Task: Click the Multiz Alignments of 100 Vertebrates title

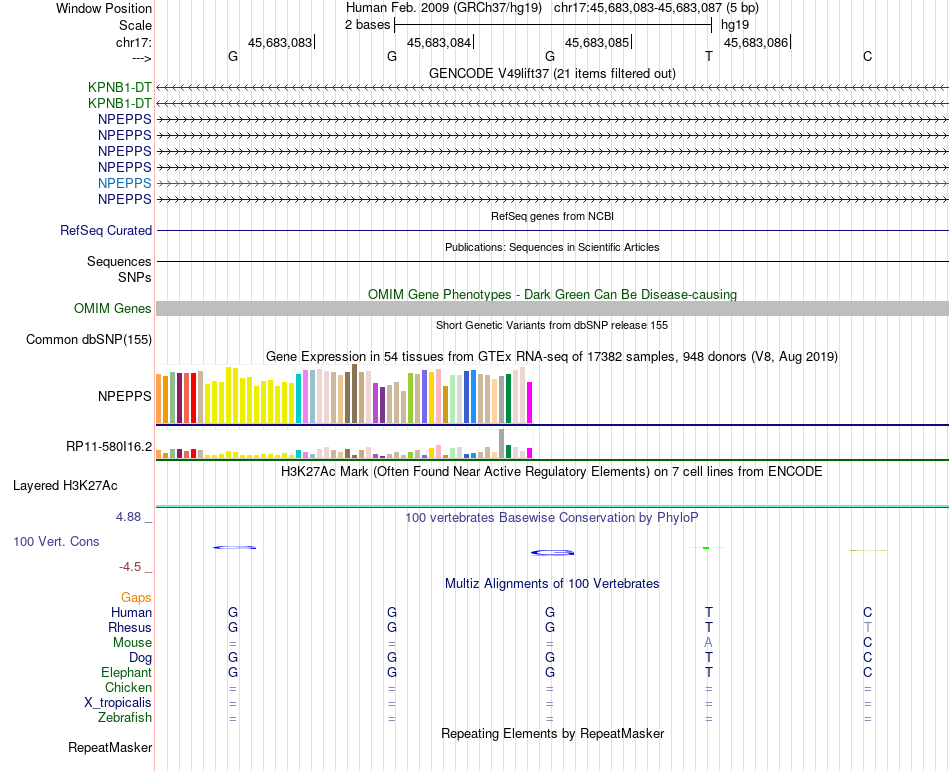Action: coord(552,584)
